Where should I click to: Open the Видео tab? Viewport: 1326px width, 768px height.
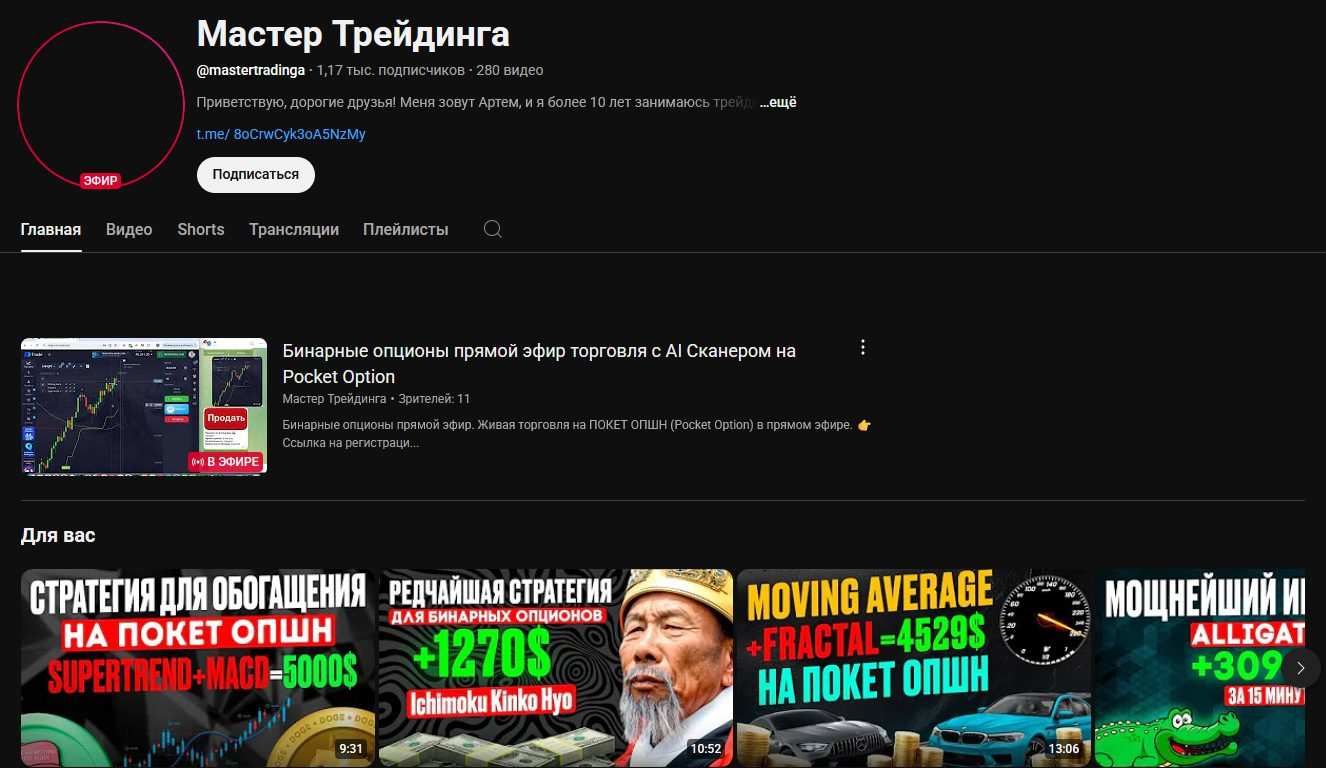[x=129, y=229]
